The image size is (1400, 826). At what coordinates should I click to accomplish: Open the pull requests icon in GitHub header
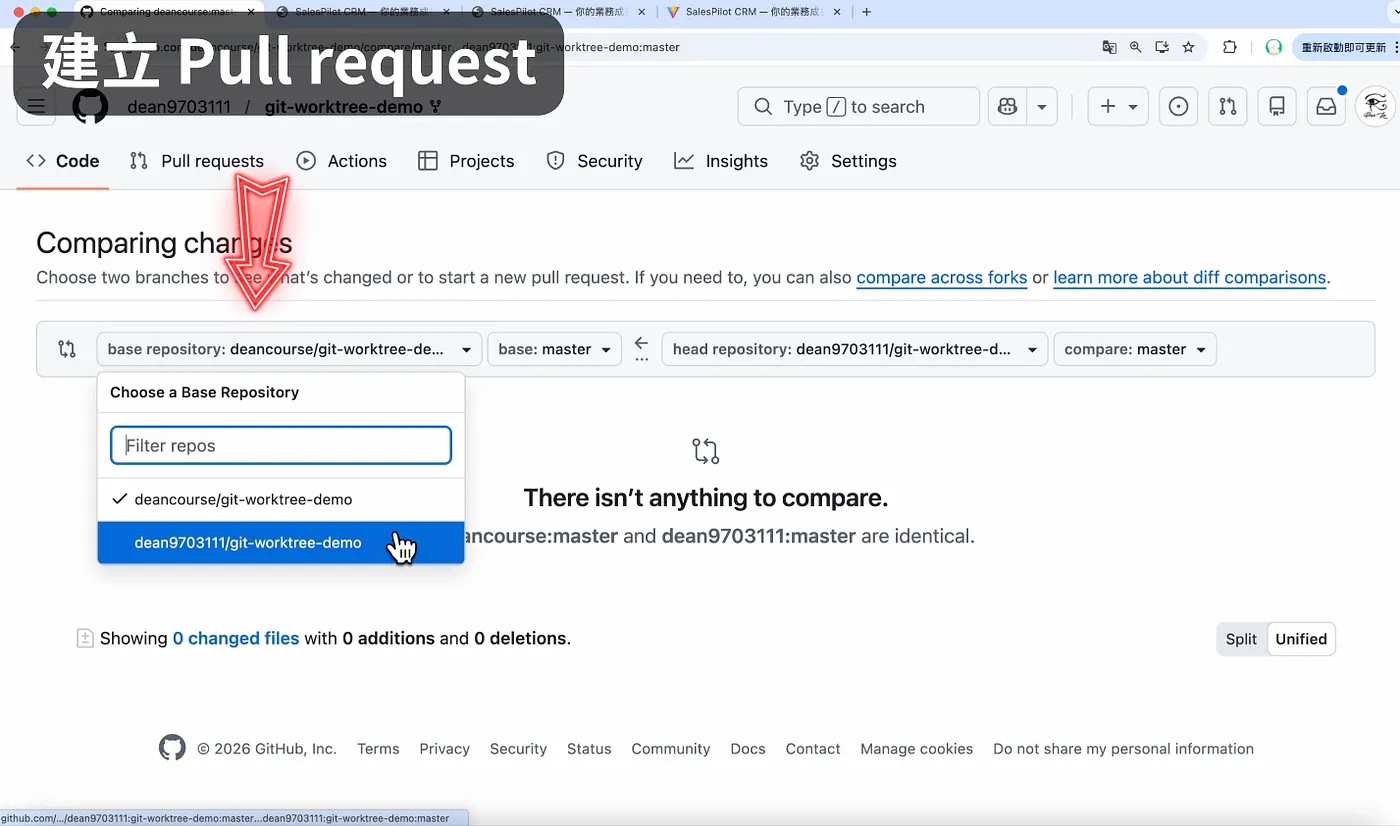click(1228, 107)
